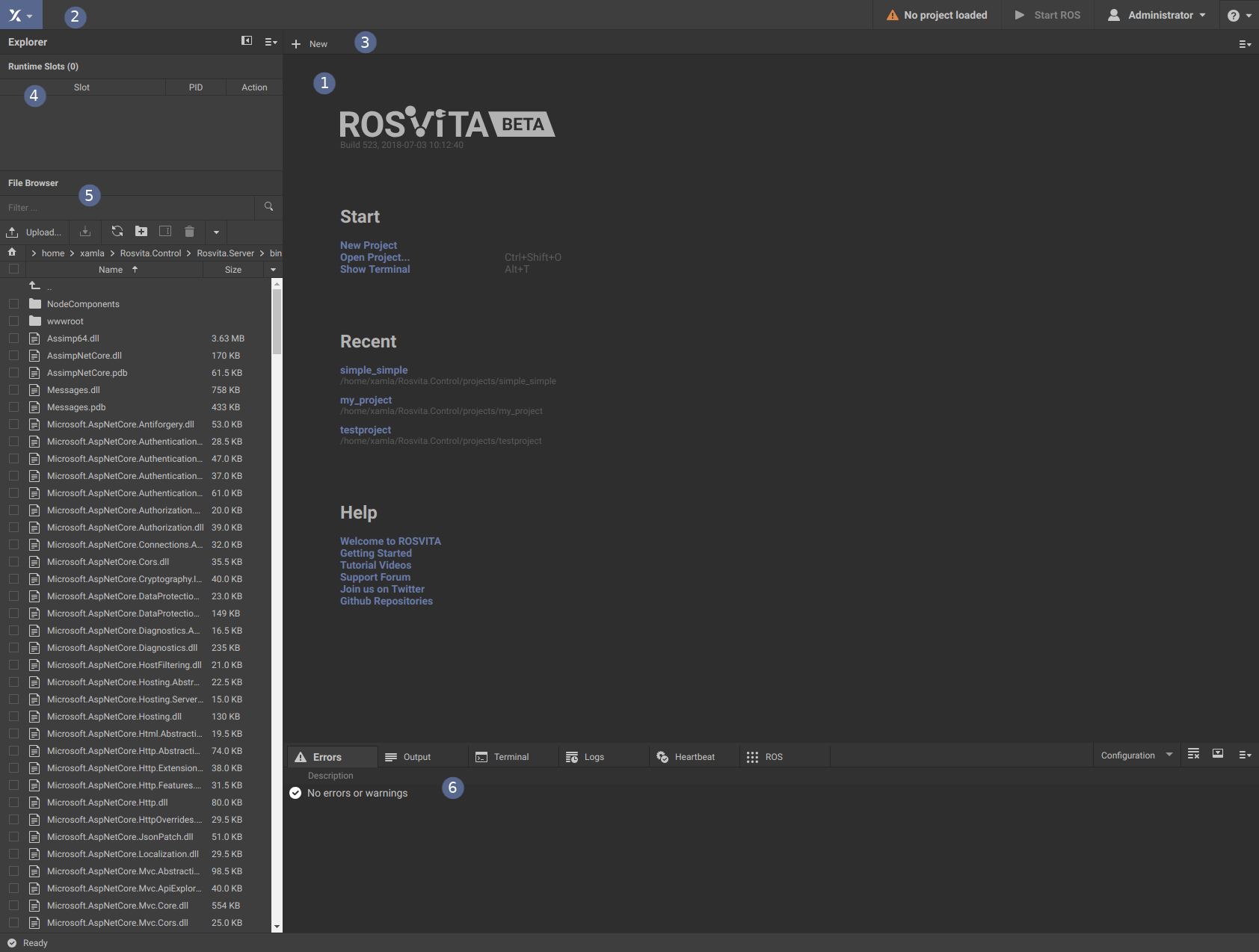Check the box for wwwroot folder
Viewport: 1259px width, 952px height.
point(13,321)
